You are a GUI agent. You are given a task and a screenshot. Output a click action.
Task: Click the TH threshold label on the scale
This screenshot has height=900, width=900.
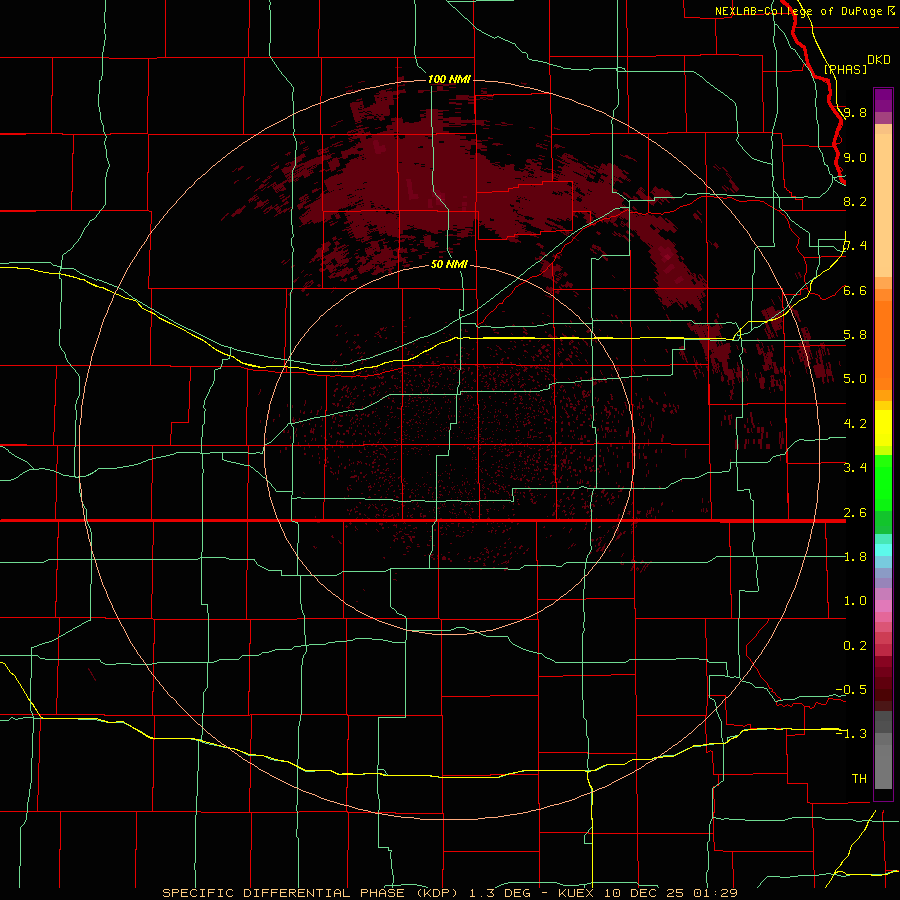point(859,779)
